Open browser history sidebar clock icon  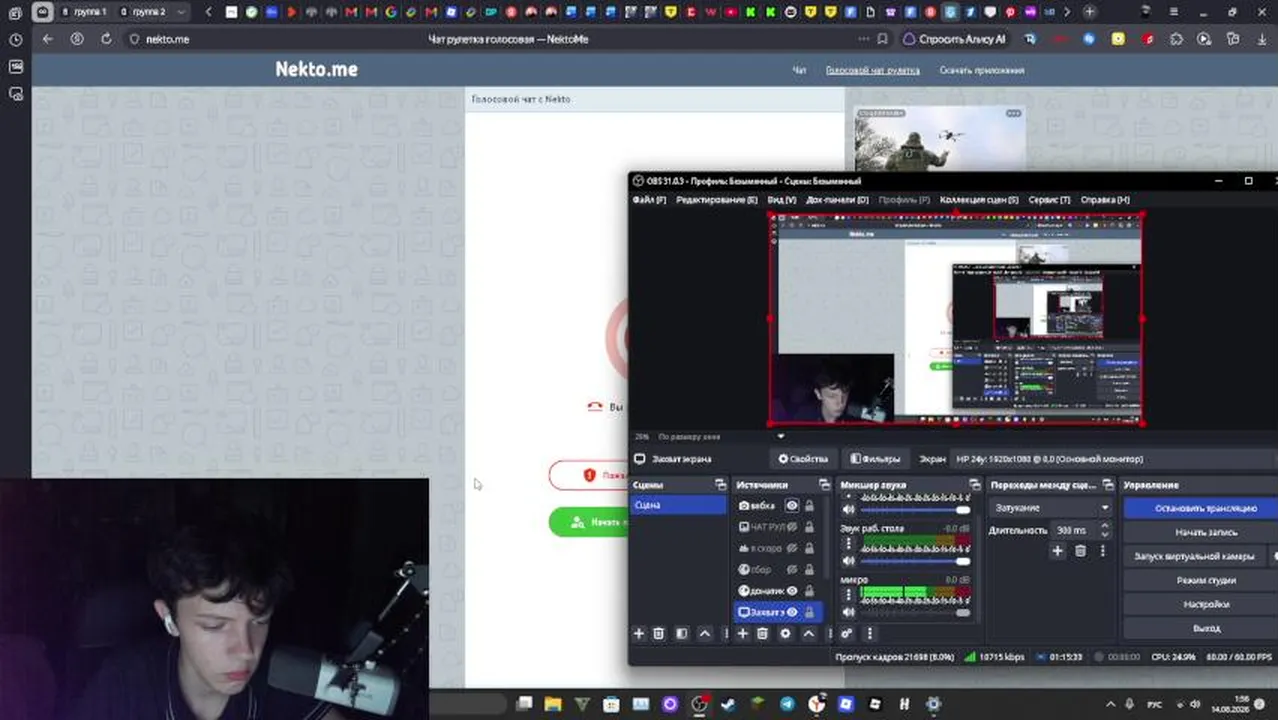[x=15, y=39]
